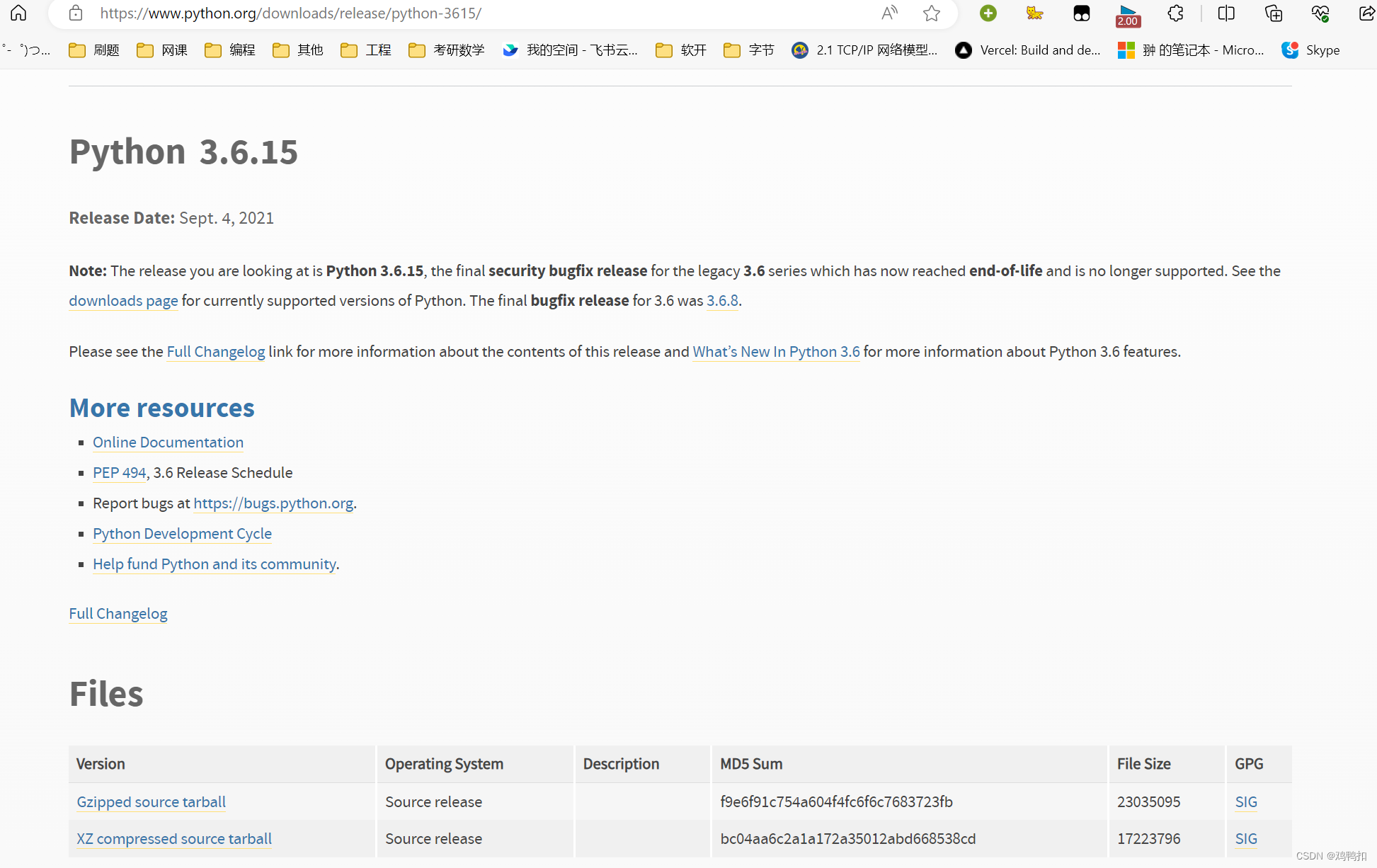Toggle split screen view icon
The image size is (1377, 868).
pyautogui.click(x=1226, y=13)
